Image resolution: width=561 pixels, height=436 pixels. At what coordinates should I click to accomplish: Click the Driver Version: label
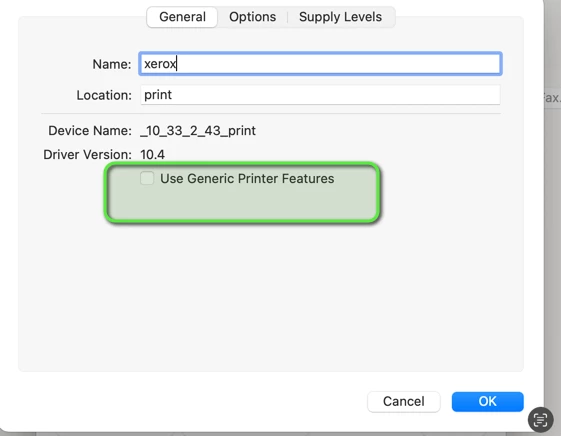tap(88, 155)
